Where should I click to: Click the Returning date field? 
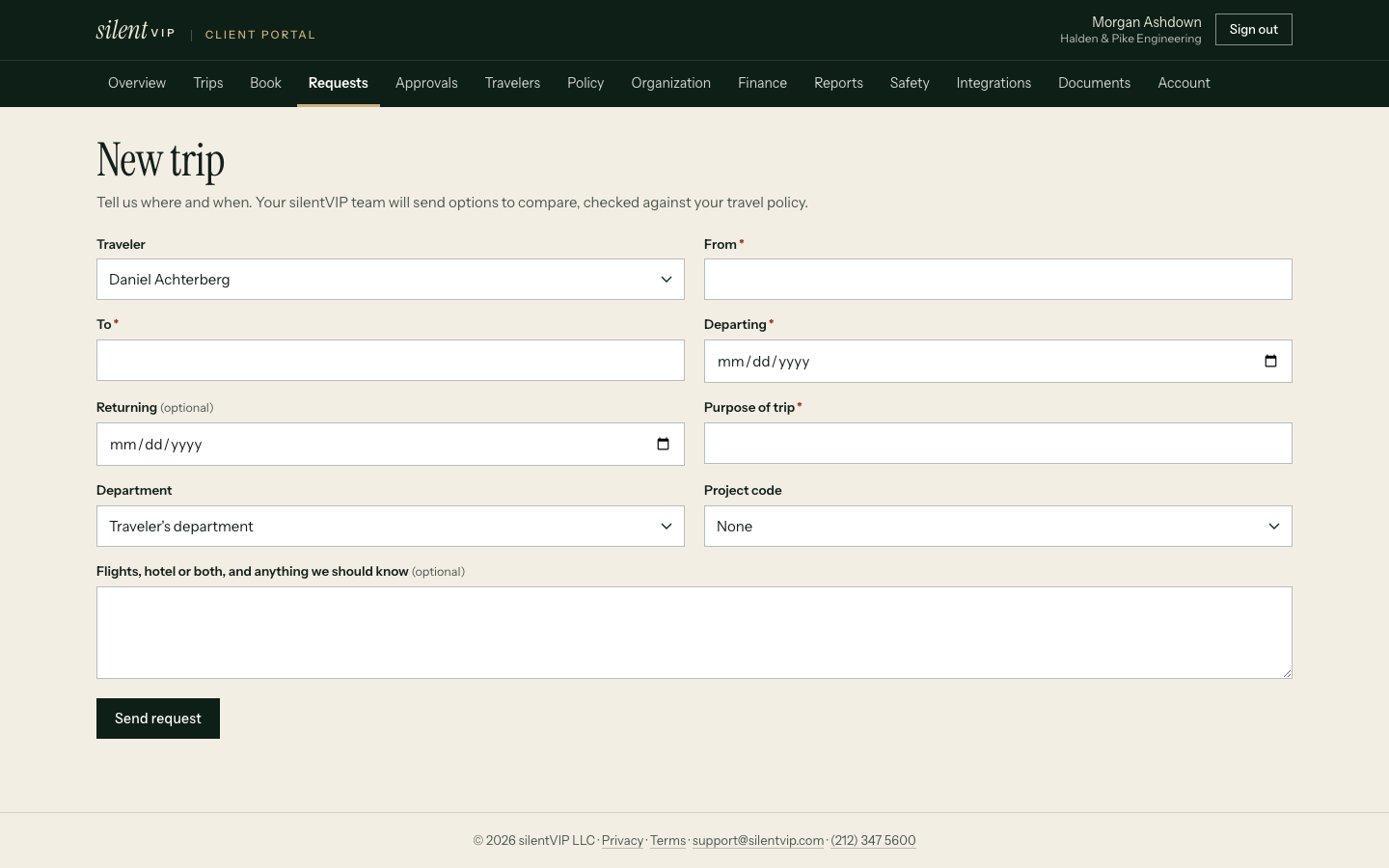coord(391,445)
